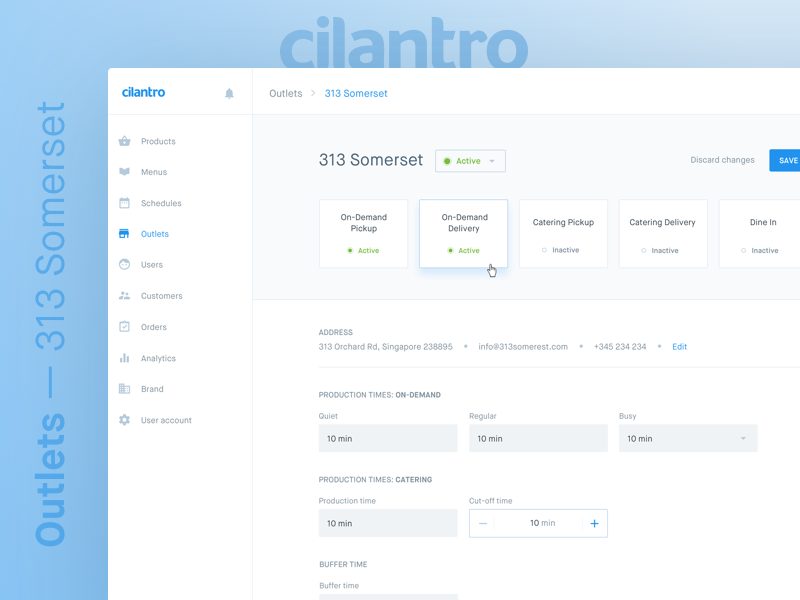
Task: Click the Users face icon
Action: (x=124, y=264)
